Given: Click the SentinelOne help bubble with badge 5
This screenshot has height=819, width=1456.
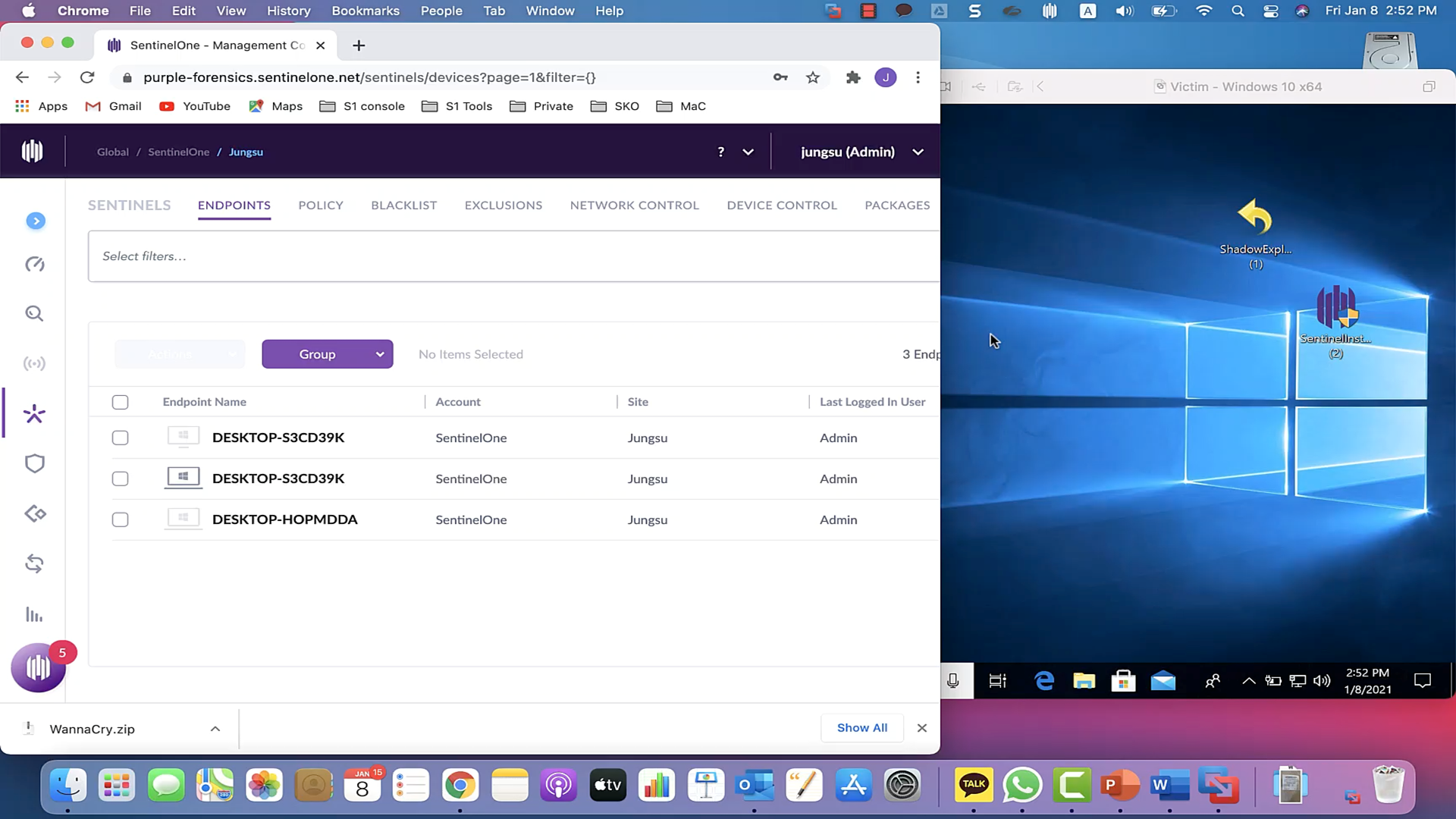Looking at the screenshot, I should 38,667.
